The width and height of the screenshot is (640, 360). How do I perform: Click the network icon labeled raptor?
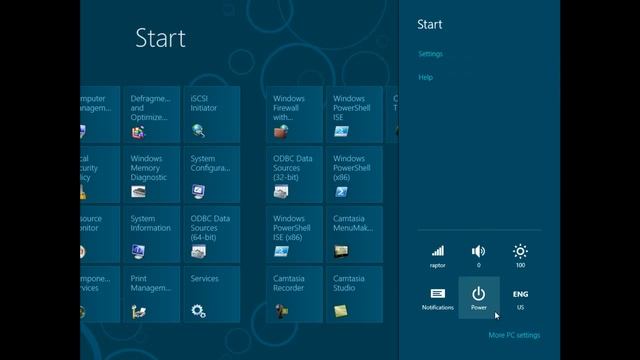[438, 256]
